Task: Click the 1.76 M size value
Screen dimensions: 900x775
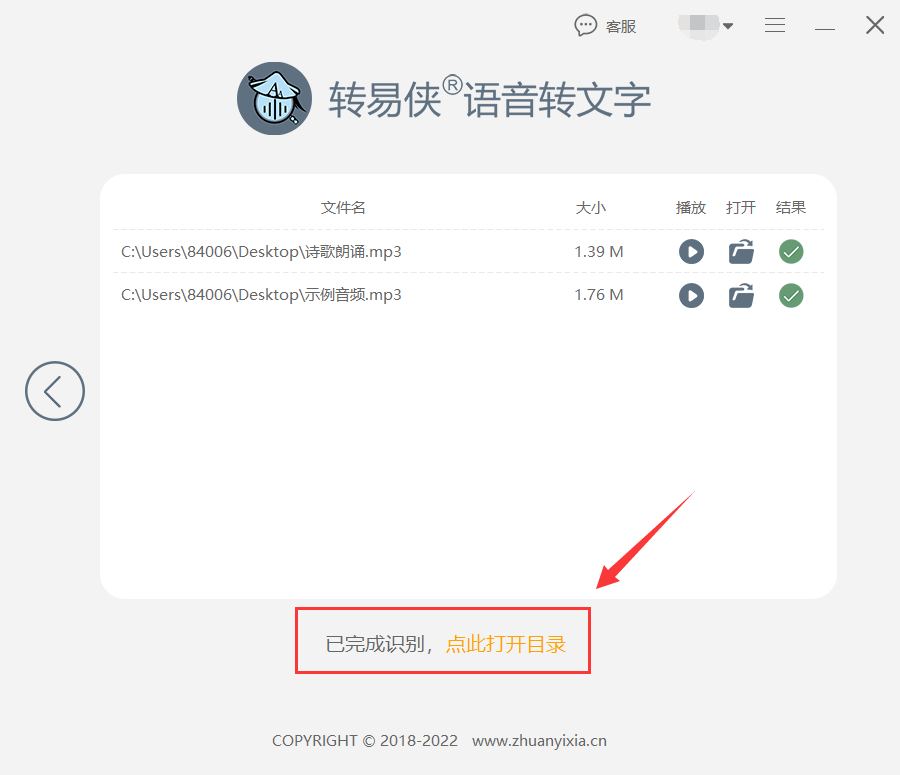Action: pos(599,295)
